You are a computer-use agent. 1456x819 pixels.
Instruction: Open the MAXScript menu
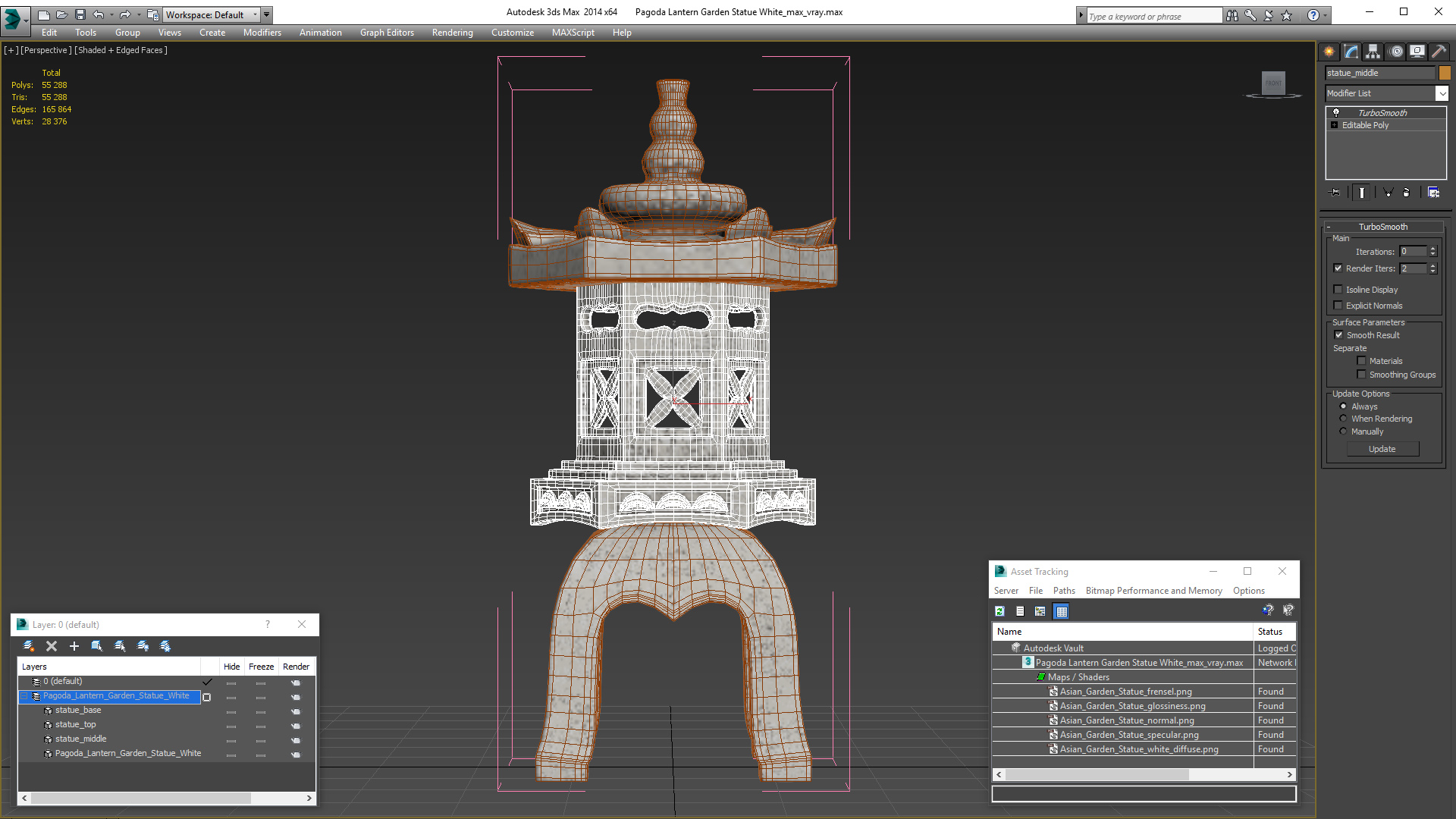pos(573,33)
